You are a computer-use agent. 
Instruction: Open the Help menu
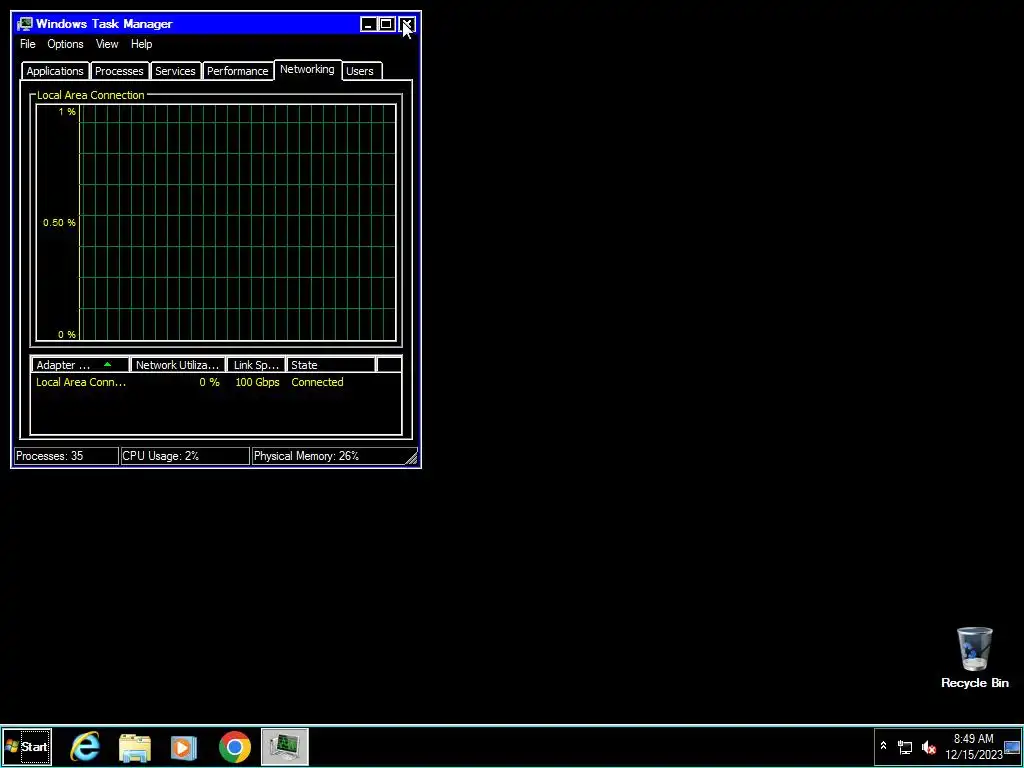tap(141, 44)
